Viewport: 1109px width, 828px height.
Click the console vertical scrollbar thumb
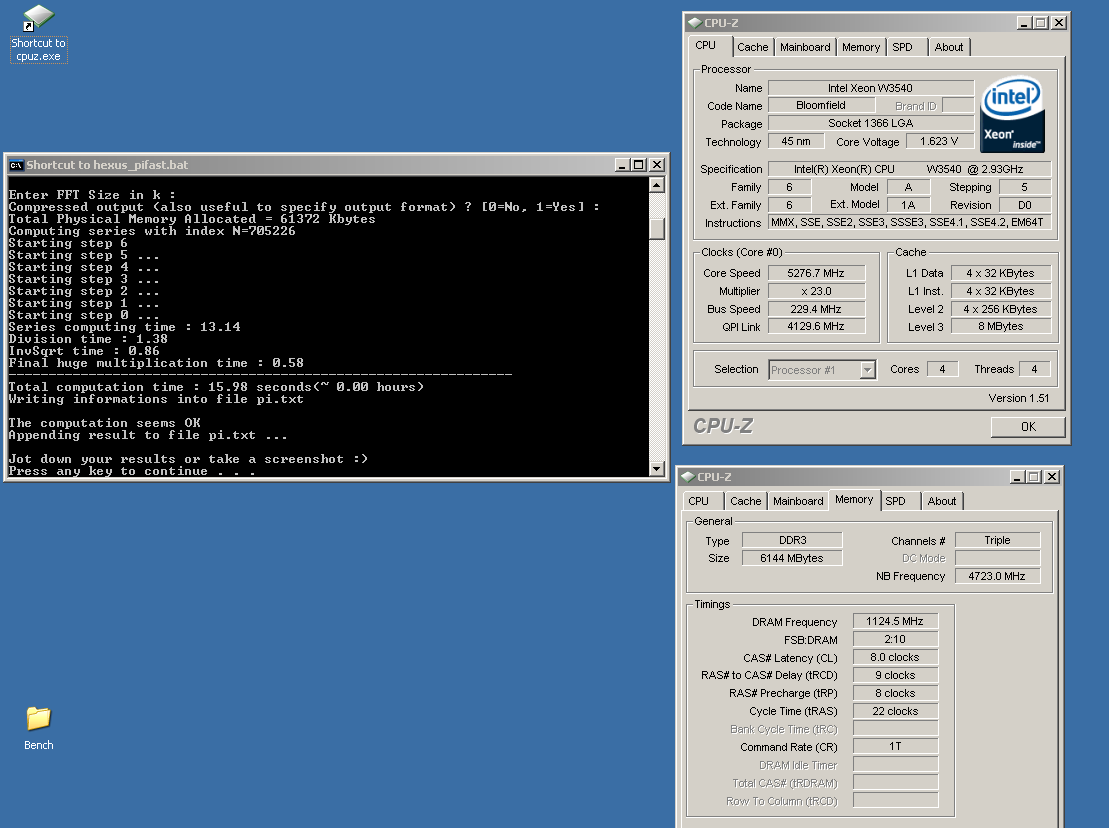pyautogui.click(x=656, y=229)
